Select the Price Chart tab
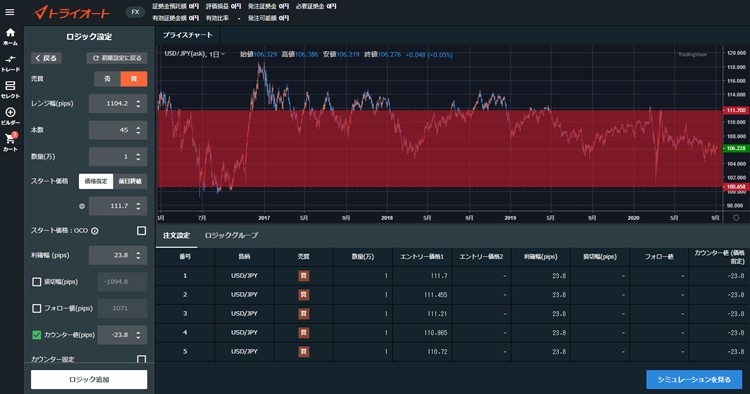This screenshot has height=394, width=750. [x=188, y=35]
